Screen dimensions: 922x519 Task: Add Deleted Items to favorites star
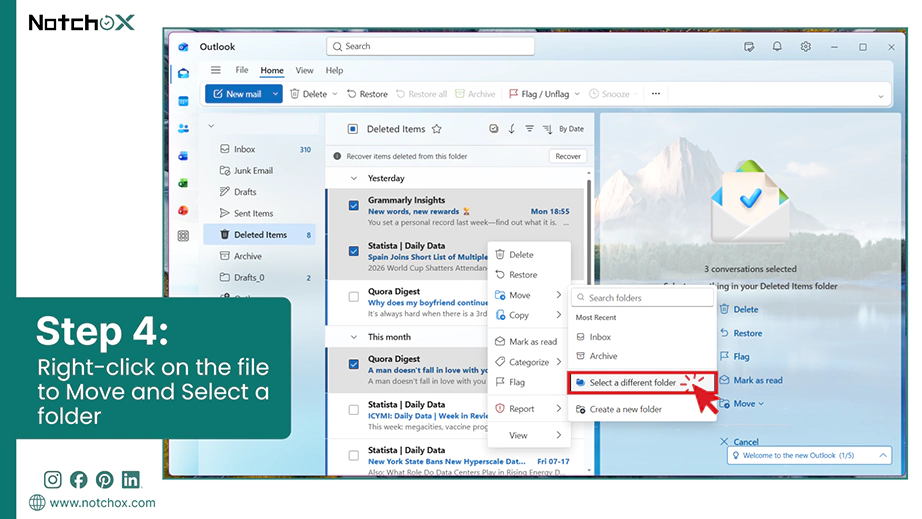coord(436,129)
